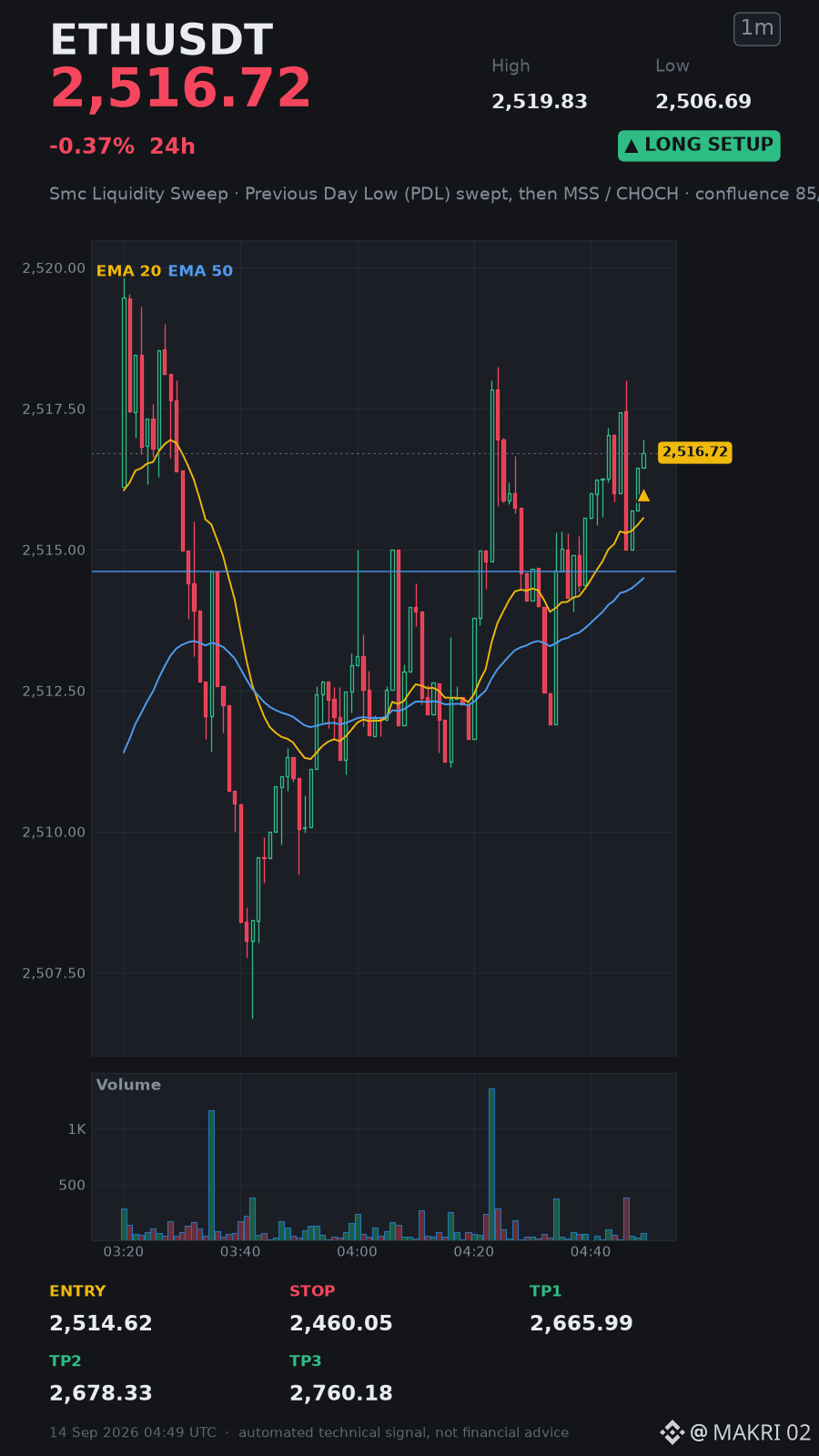This screenshot has height=1456, width=819.
Task: Click the yellow 2,516.72 price tag
Action: point(695,452)
